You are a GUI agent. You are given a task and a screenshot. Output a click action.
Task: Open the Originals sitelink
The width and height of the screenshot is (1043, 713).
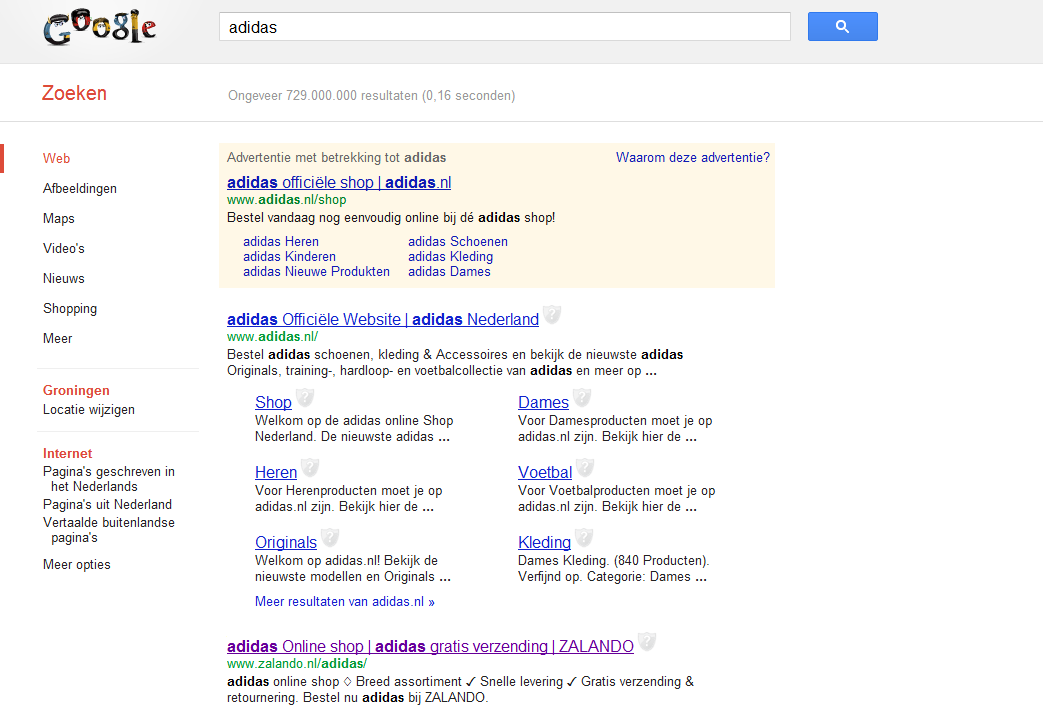[285, 542]
